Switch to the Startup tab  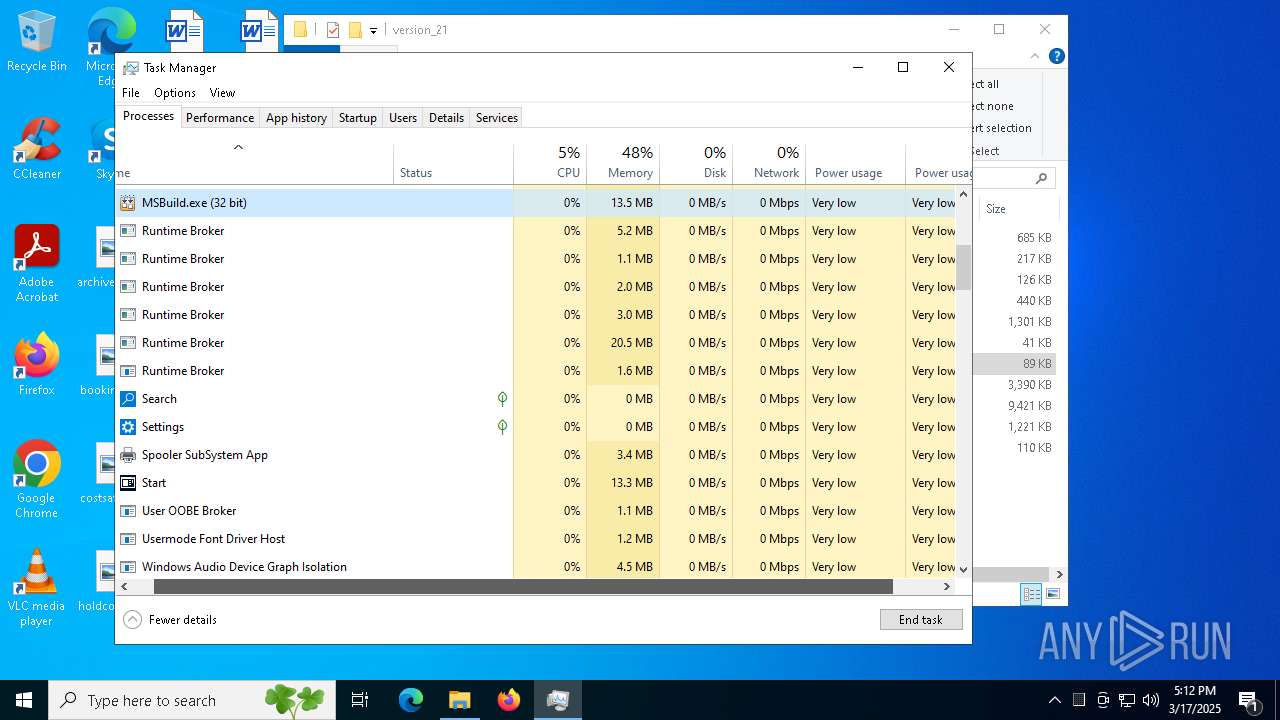pos(358,118)
